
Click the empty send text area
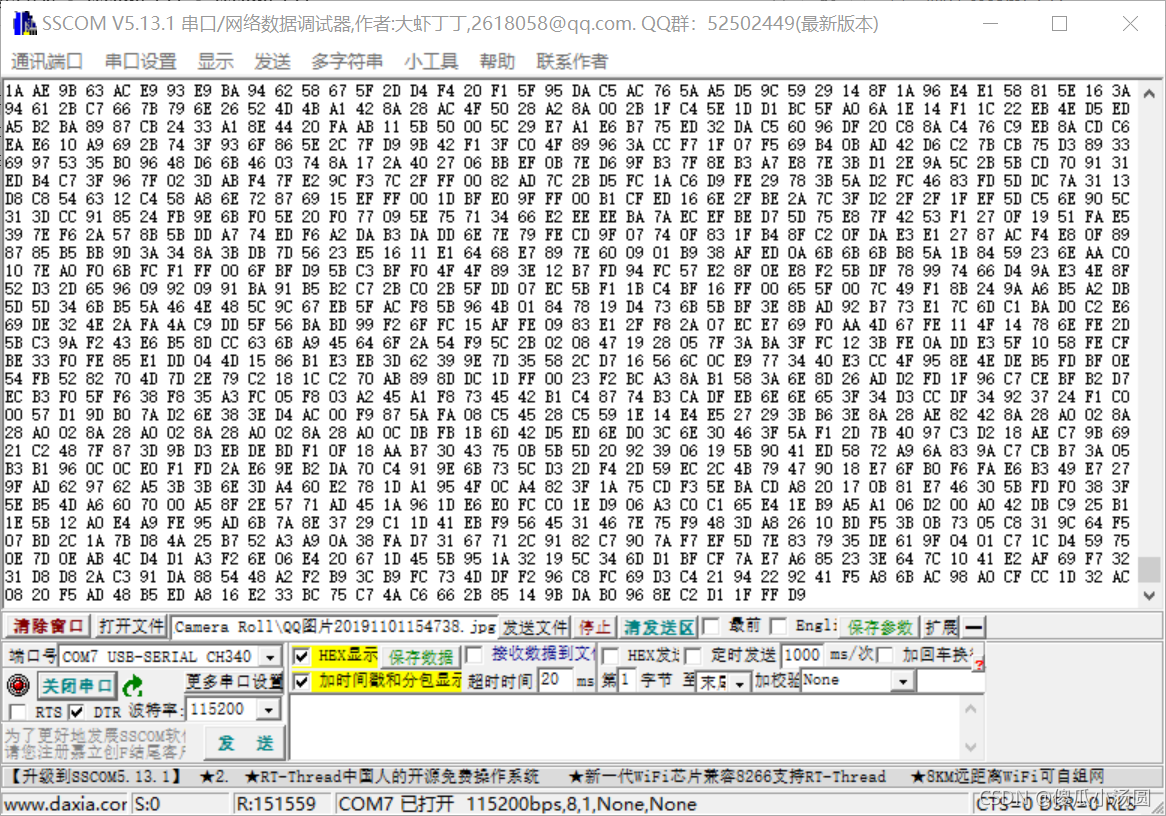coord(625,727)
